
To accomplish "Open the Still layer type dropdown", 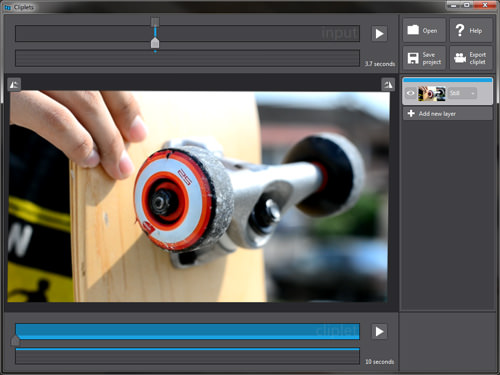I will tap(462, 93).
